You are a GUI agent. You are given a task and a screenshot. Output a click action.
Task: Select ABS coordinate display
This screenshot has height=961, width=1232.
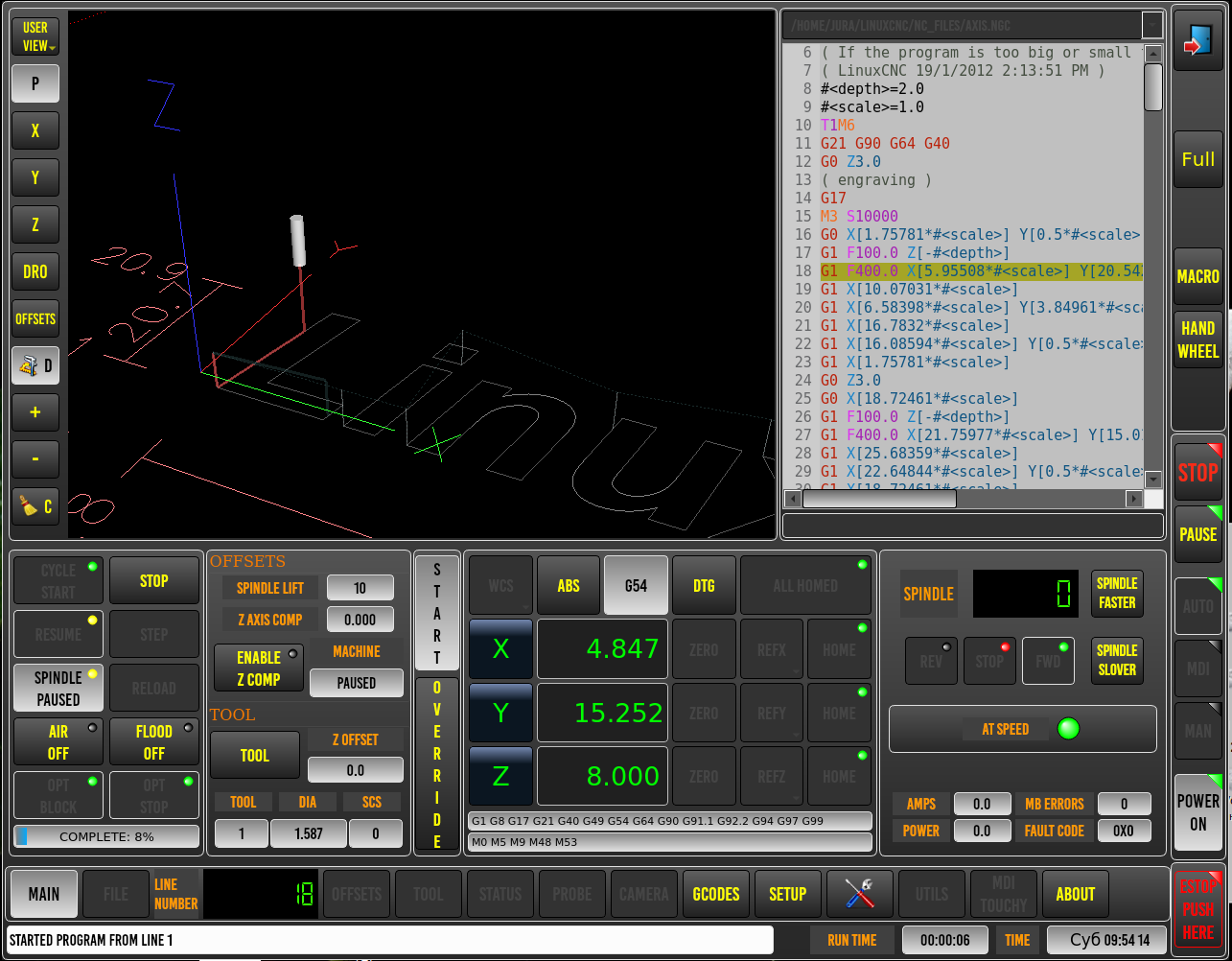(569, 585)
